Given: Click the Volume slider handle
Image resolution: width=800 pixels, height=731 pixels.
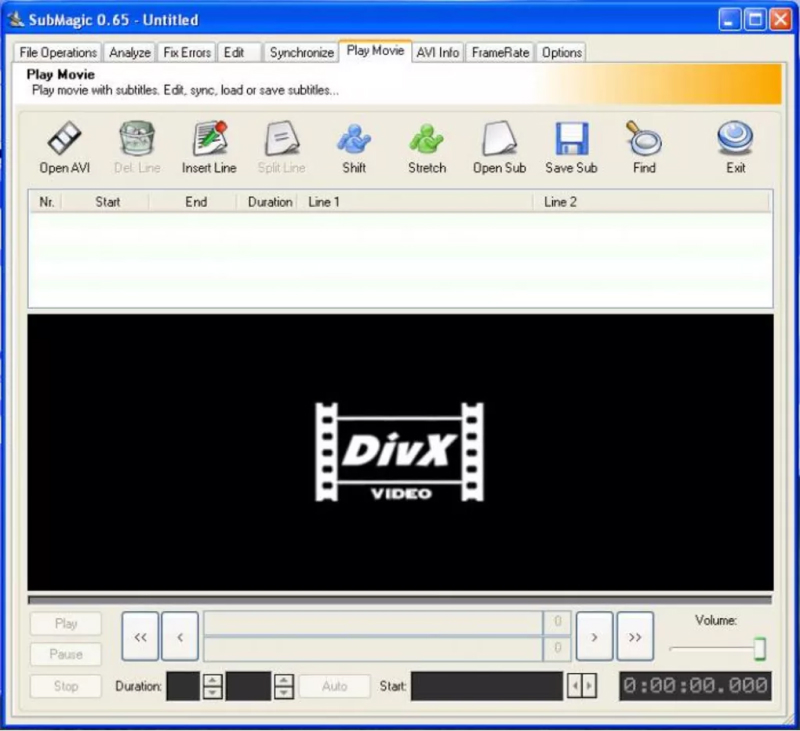Looking at the screenshot, I should (x=760, y=648).
